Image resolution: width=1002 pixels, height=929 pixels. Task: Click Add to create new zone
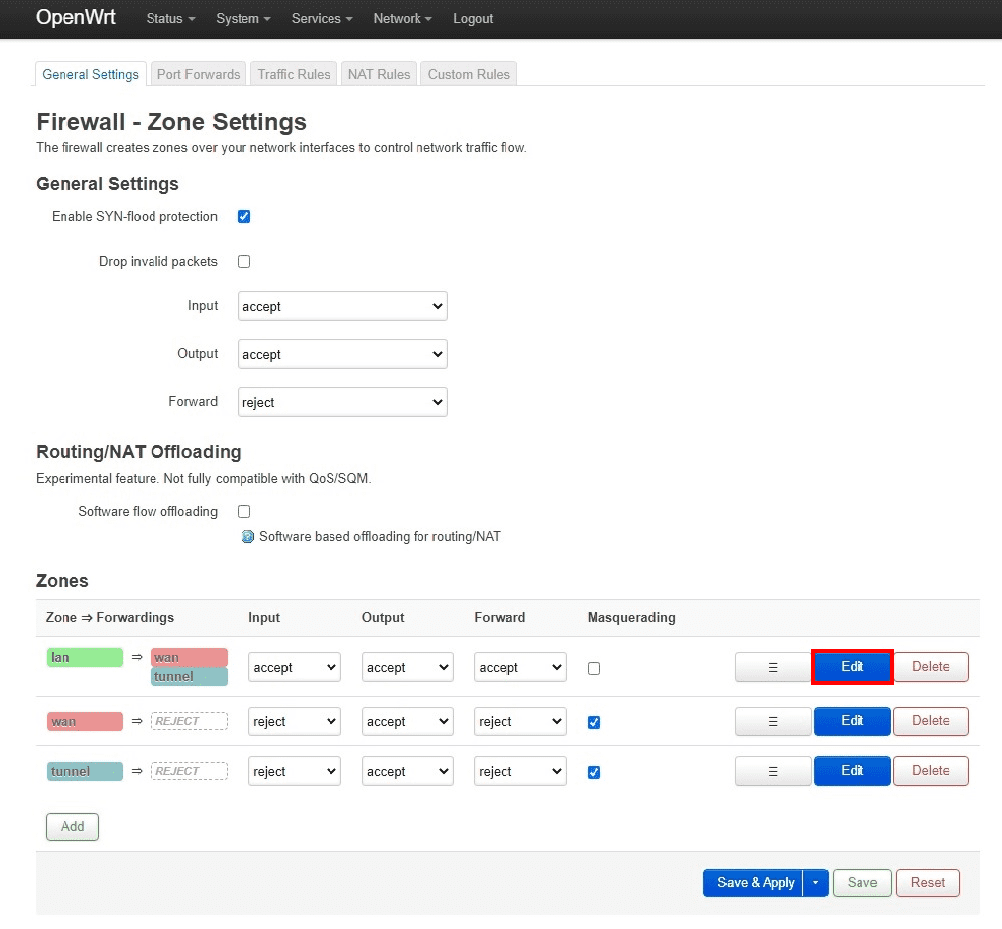tap(72, 827)
